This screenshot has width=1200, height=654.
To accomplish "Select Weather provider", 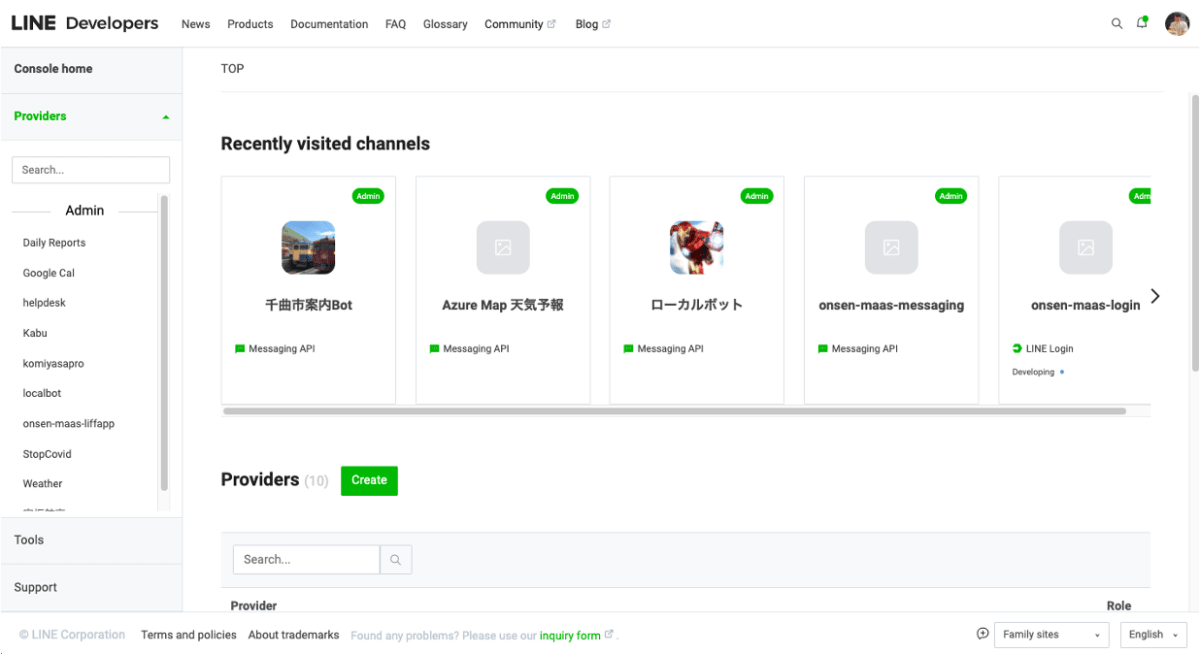I will [43, 484].
